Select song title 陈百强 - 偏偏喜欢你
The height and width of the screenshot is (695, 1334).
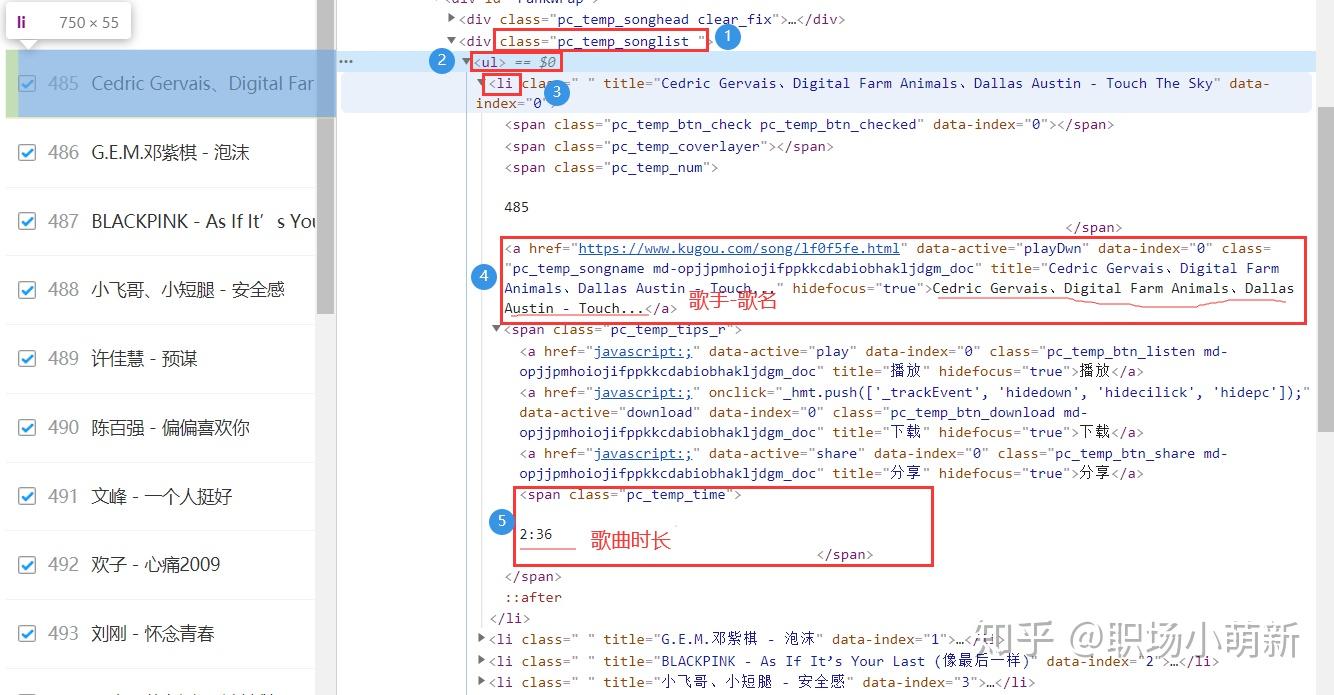pos(170,428)
